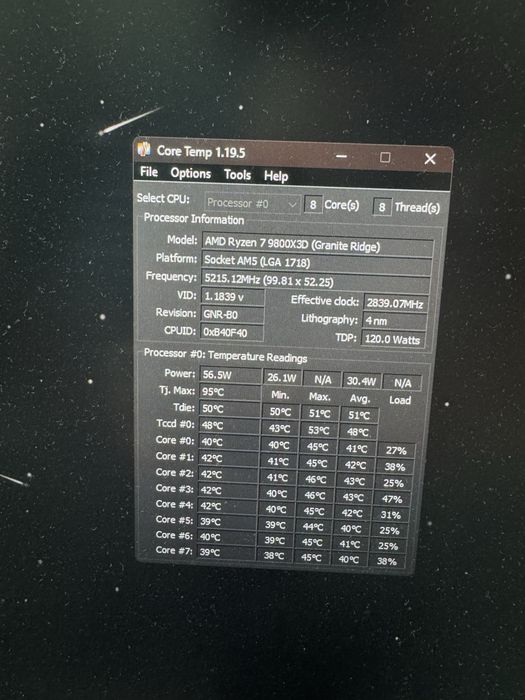Screen dimensions: 525x700
Task: Maximize the Core Temp window
Action: 385,158
